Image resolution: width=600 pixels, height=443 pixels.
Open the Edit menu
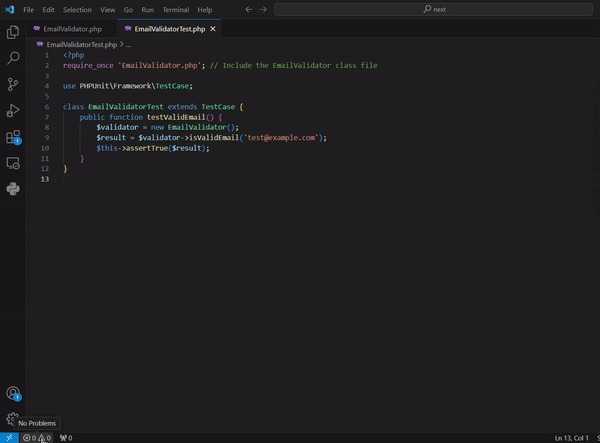pos(48,10)
